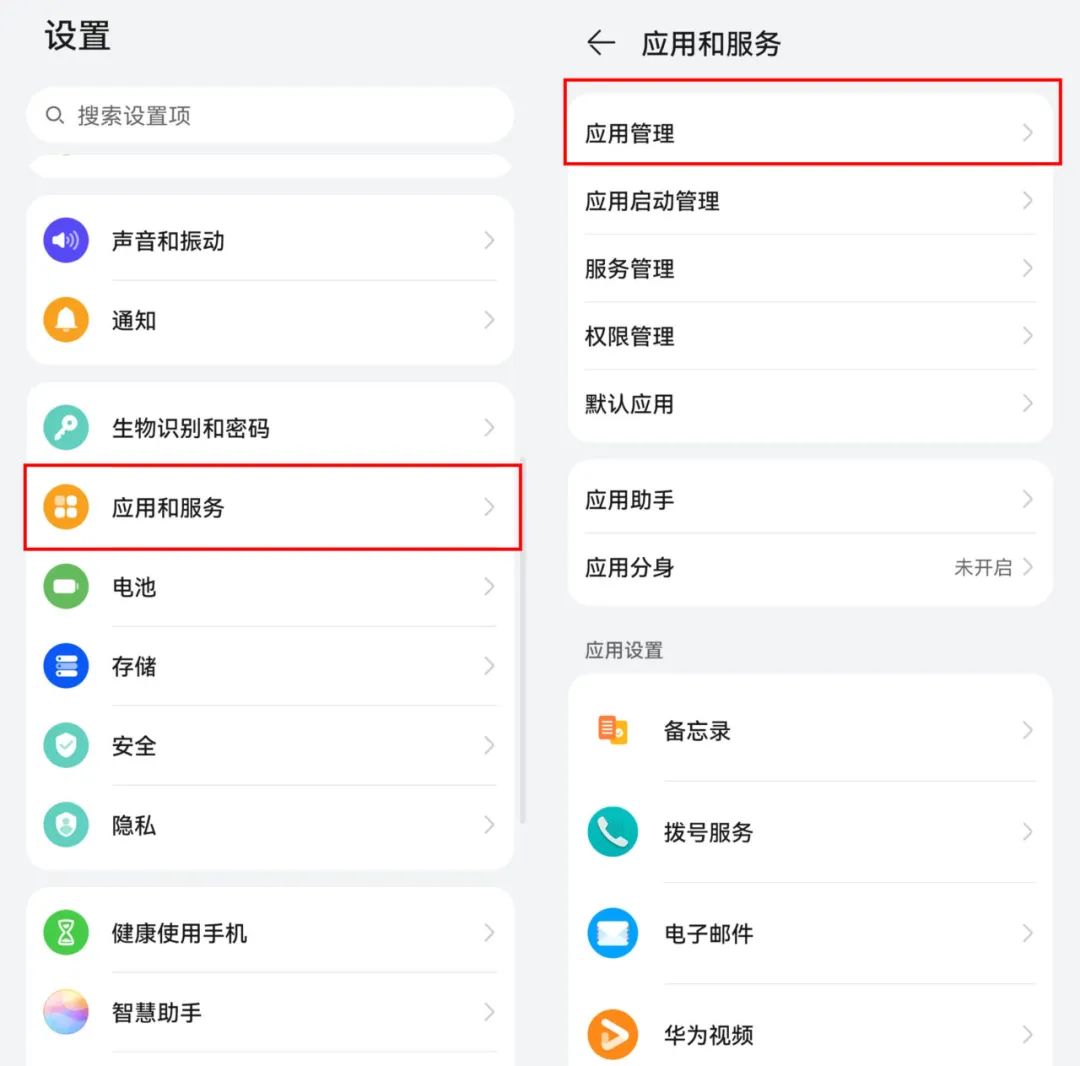
Task: Go to 默认应用 settings
Action: (810, 404)
